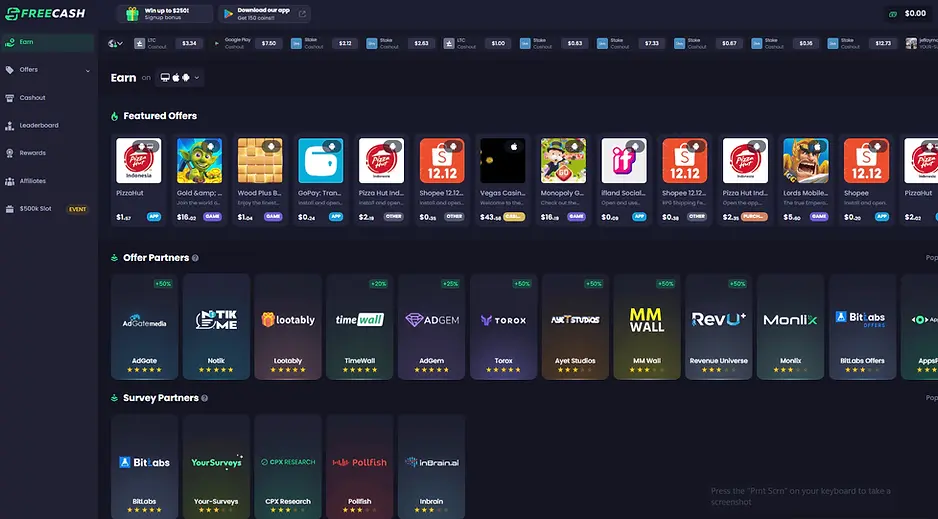Open the Monlix partner card
This screenshot has height=519, width=938.
tap(790, 326)
